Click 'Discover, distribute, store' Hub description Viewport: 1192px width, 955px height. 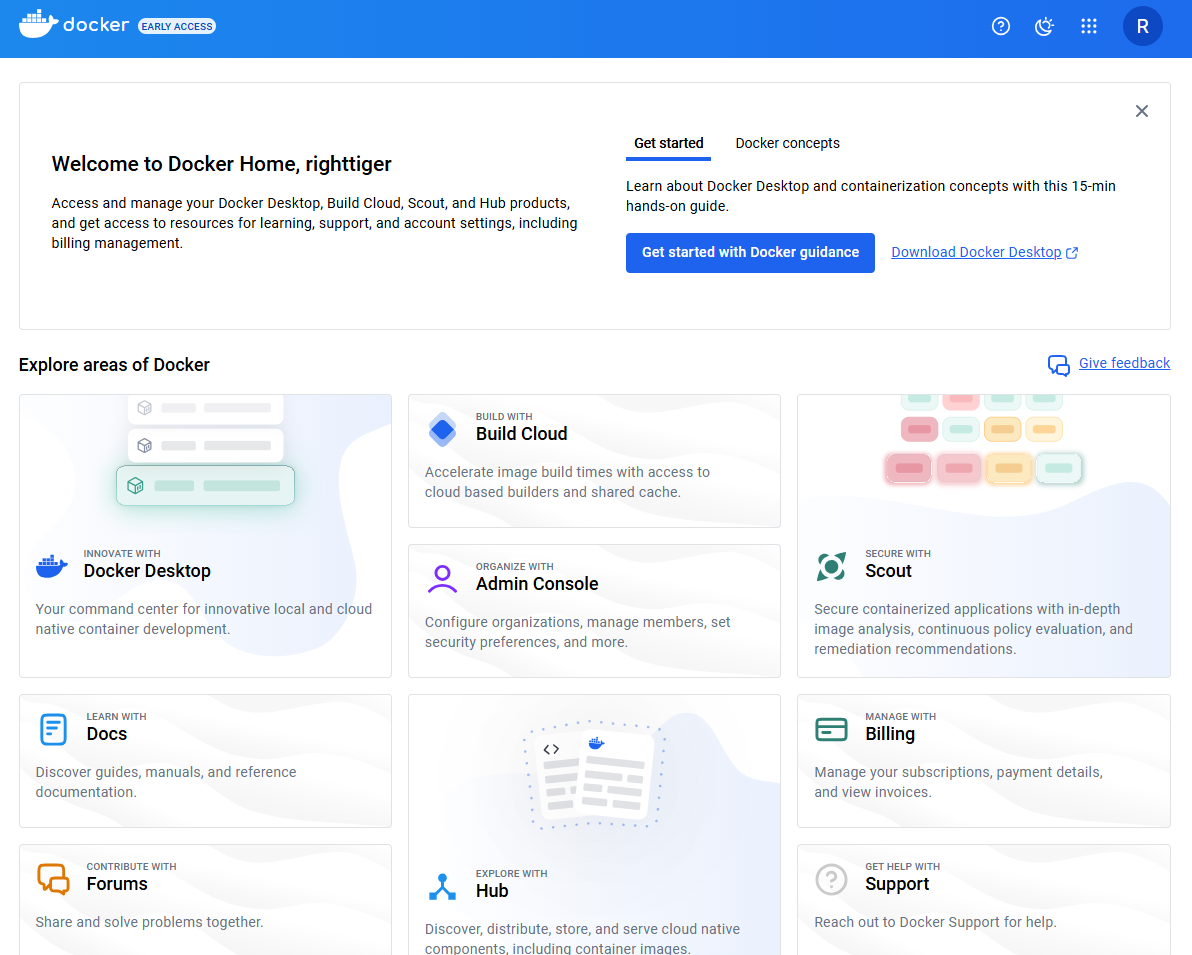click(582, 938)
